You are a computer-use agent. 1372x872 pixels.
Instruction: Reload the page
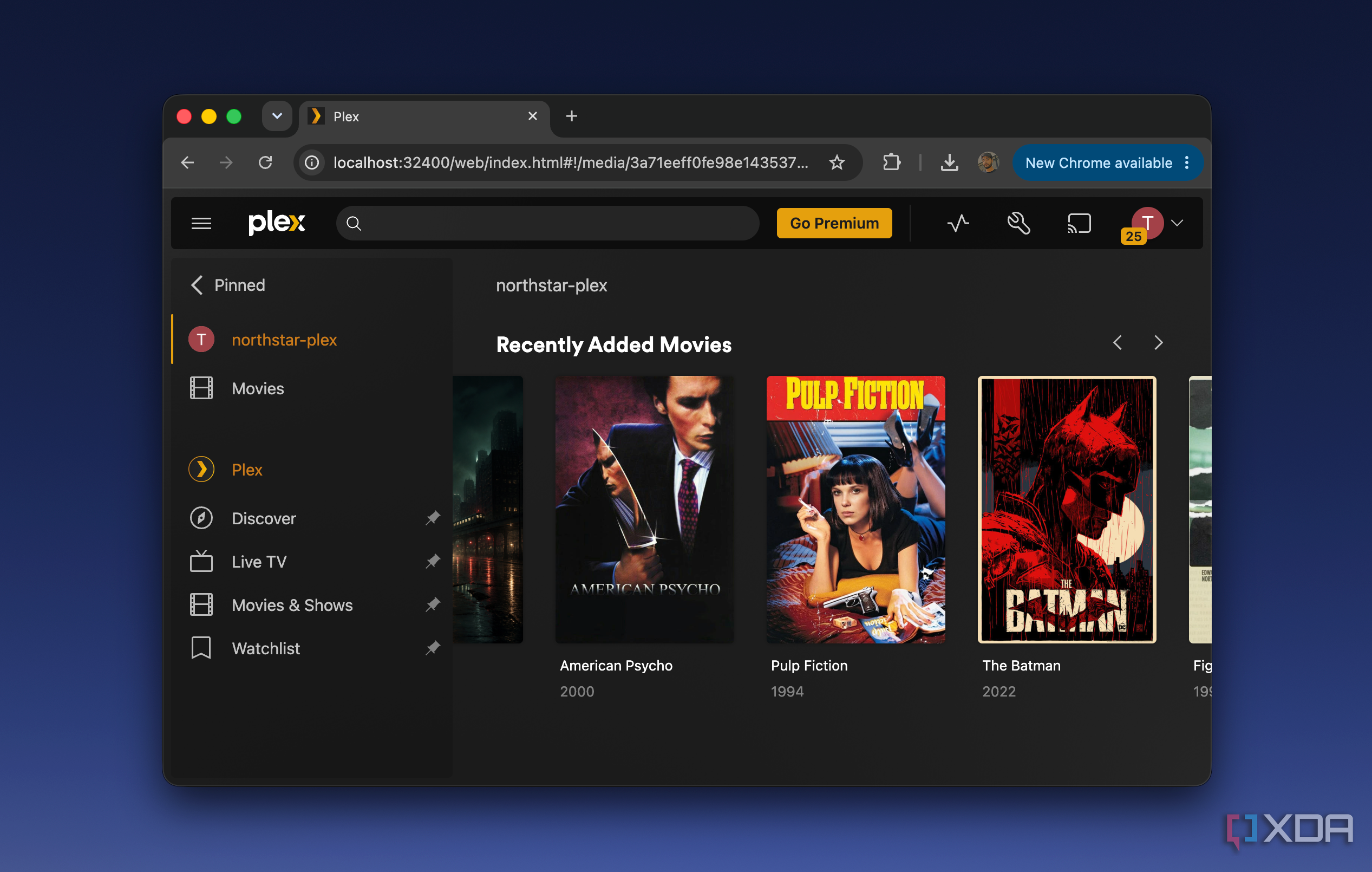(265, 163)
